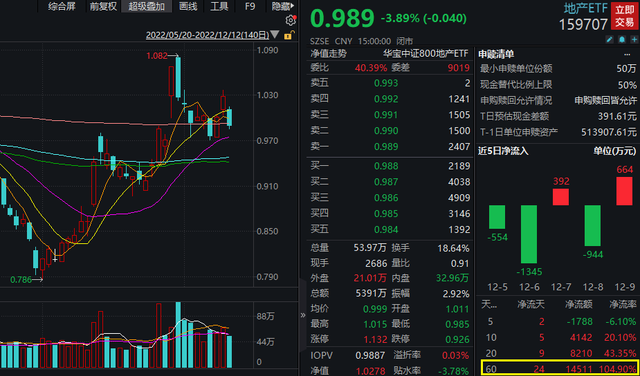Click the current price 0.989
The image size is (640, 376).
pos(342,18)
